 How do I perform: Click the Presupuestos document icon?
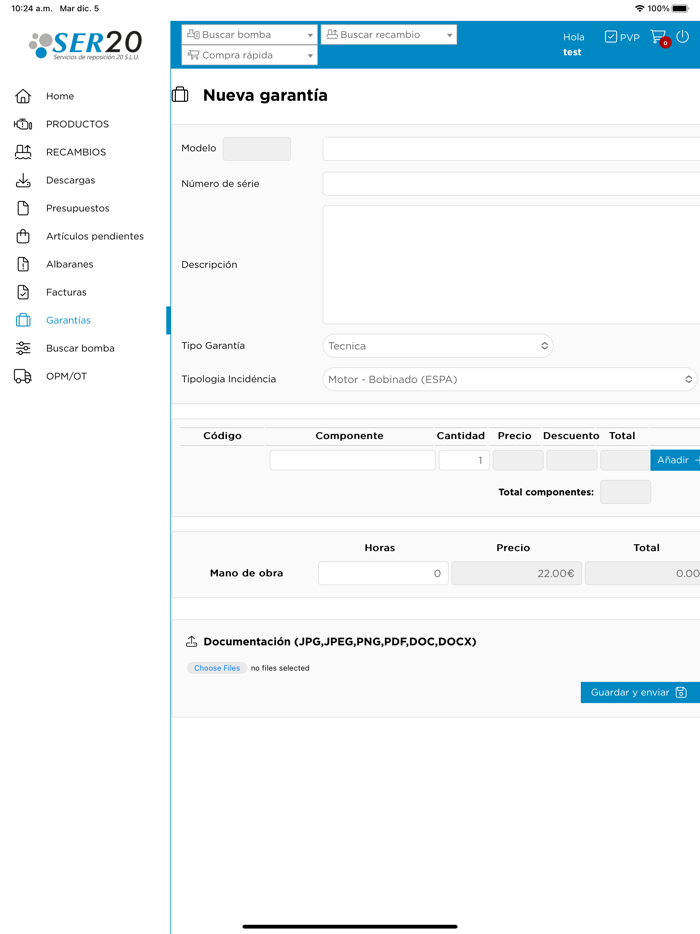pyautogui.click(x=23, y=208)
